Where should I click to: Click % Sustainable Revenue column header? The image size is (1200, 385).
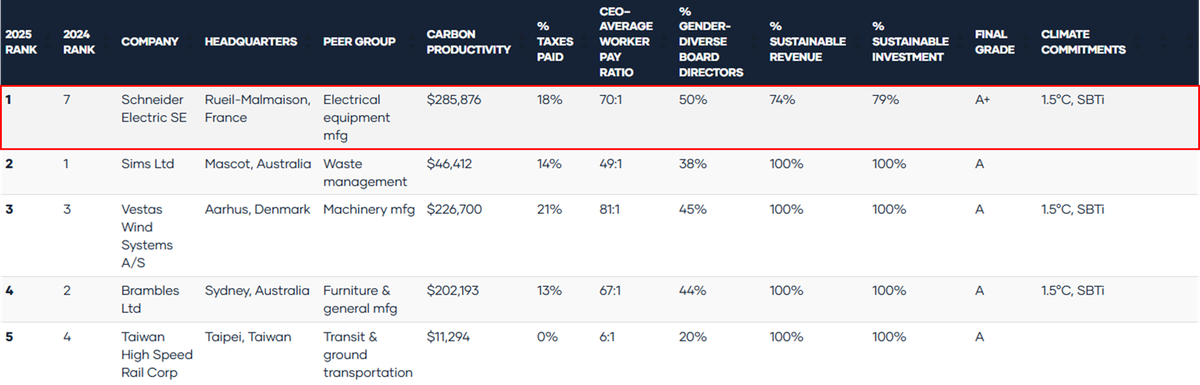808,41
